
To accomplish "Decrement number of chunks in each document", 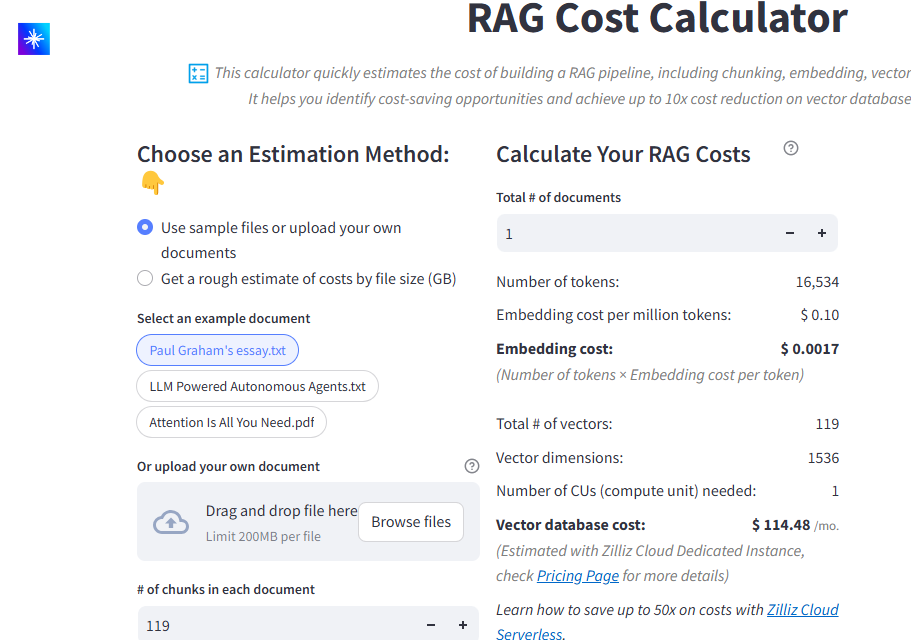I will pyautogui.click(x=431, y=625).
